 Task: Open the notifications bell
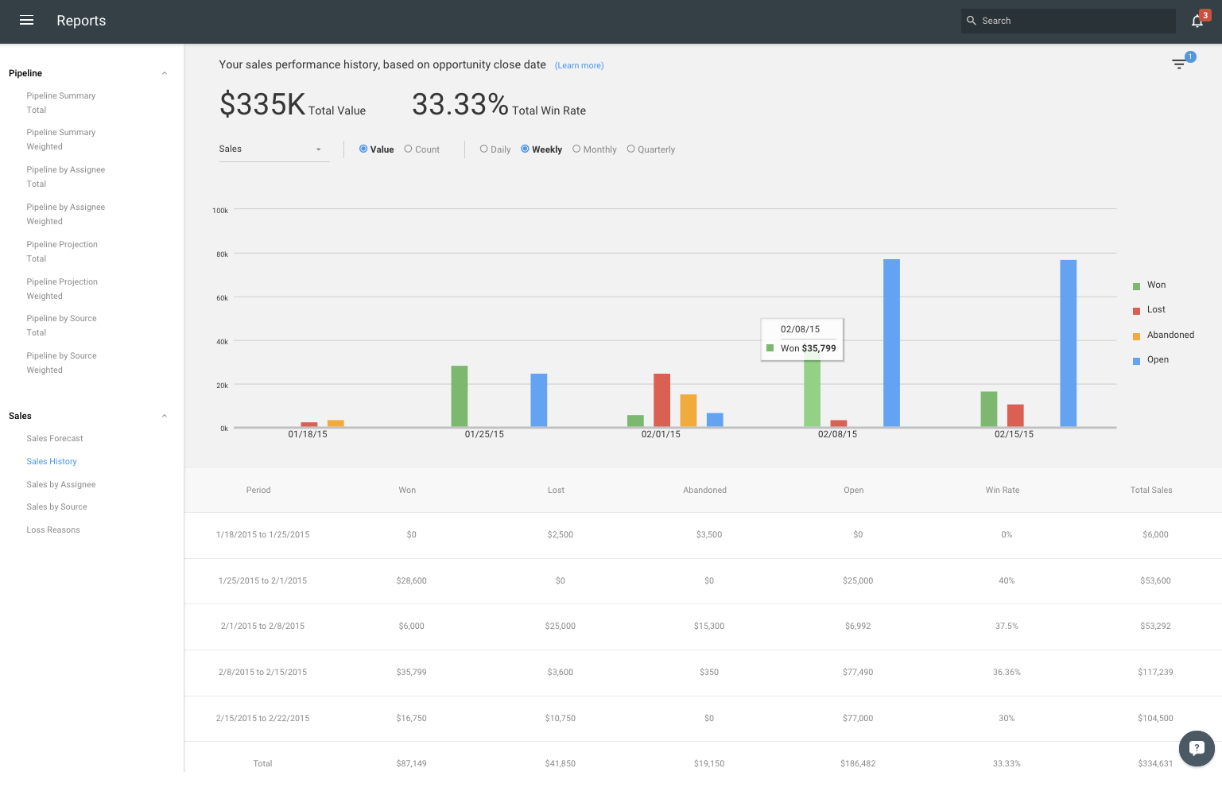click(1197, 20)
